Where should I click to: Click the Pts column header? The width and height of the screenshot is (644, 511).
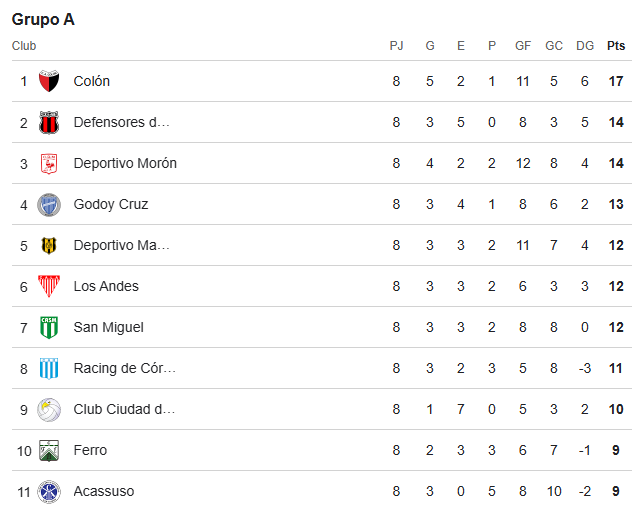[616, 46]
